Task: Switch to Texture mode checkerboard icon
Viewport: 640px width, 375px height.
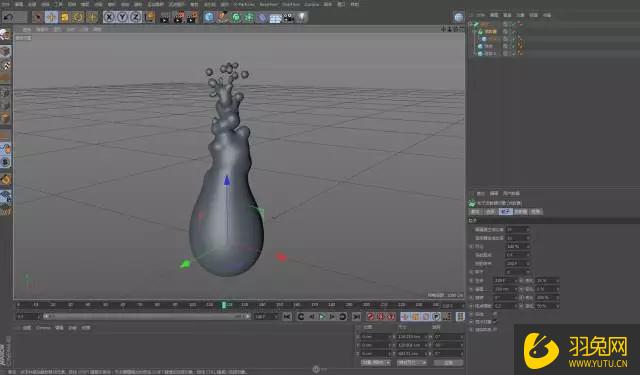Action: [x=5, y=65]
